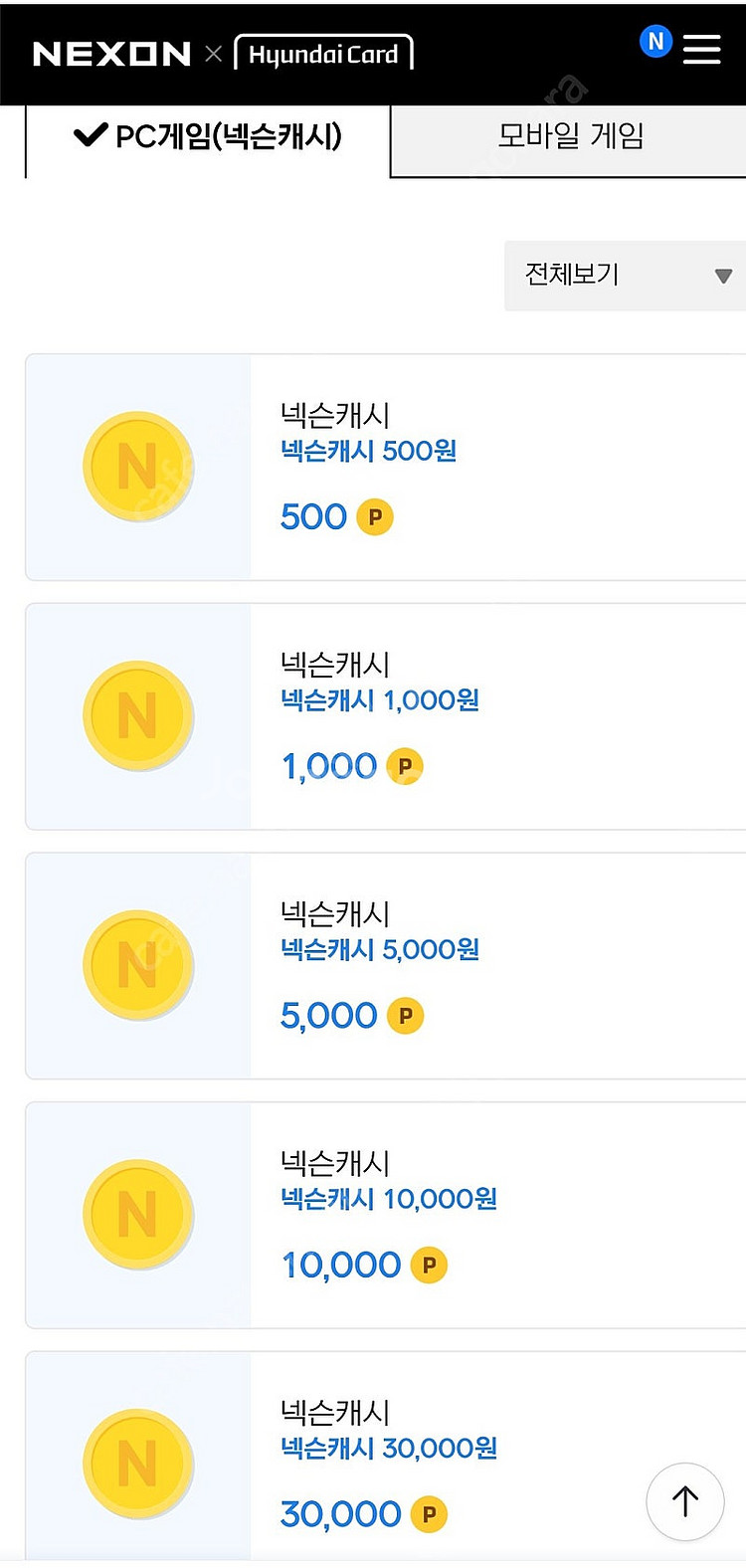This screenshot has width=746, height=1568.
Task: Open the 넥슨캐시 500원 product link
Action: click(x=368, y=451)
